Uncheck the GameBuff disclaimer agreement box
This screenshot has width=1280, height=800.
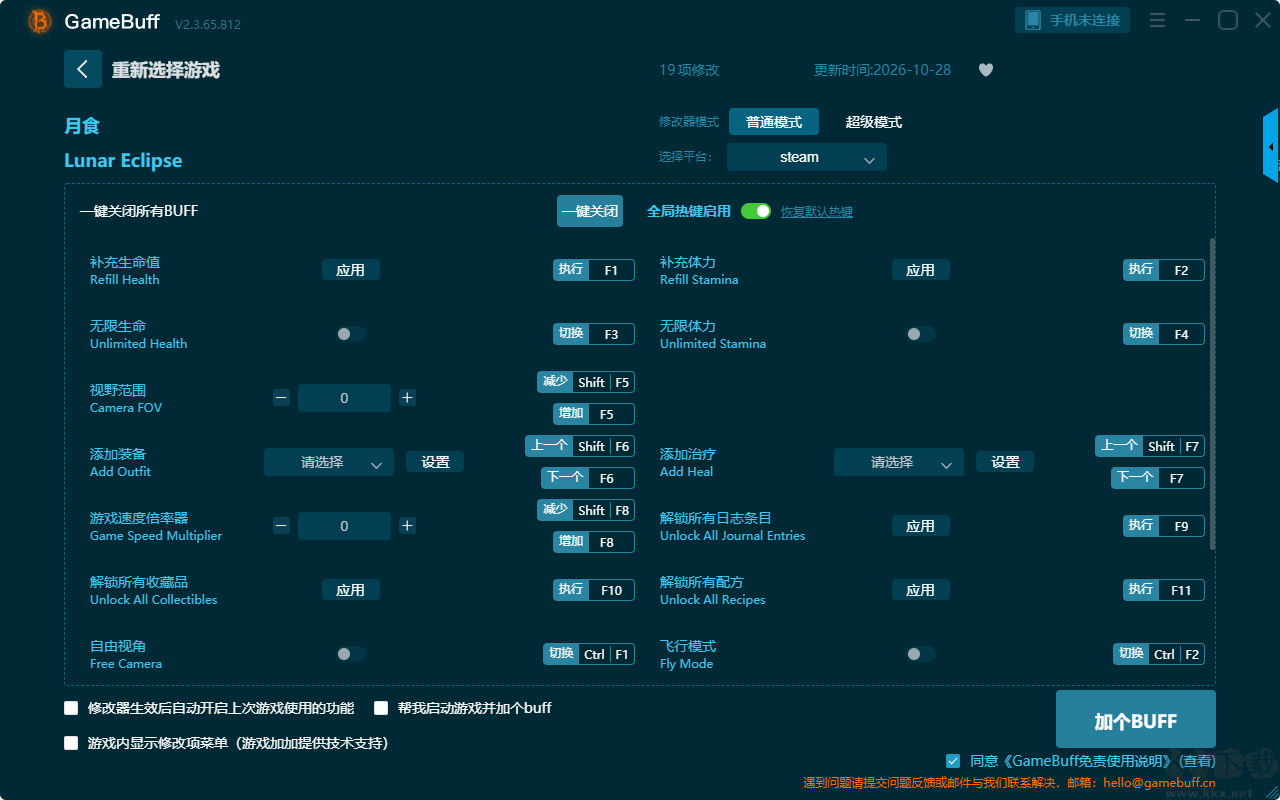click(x=953, y=761)
